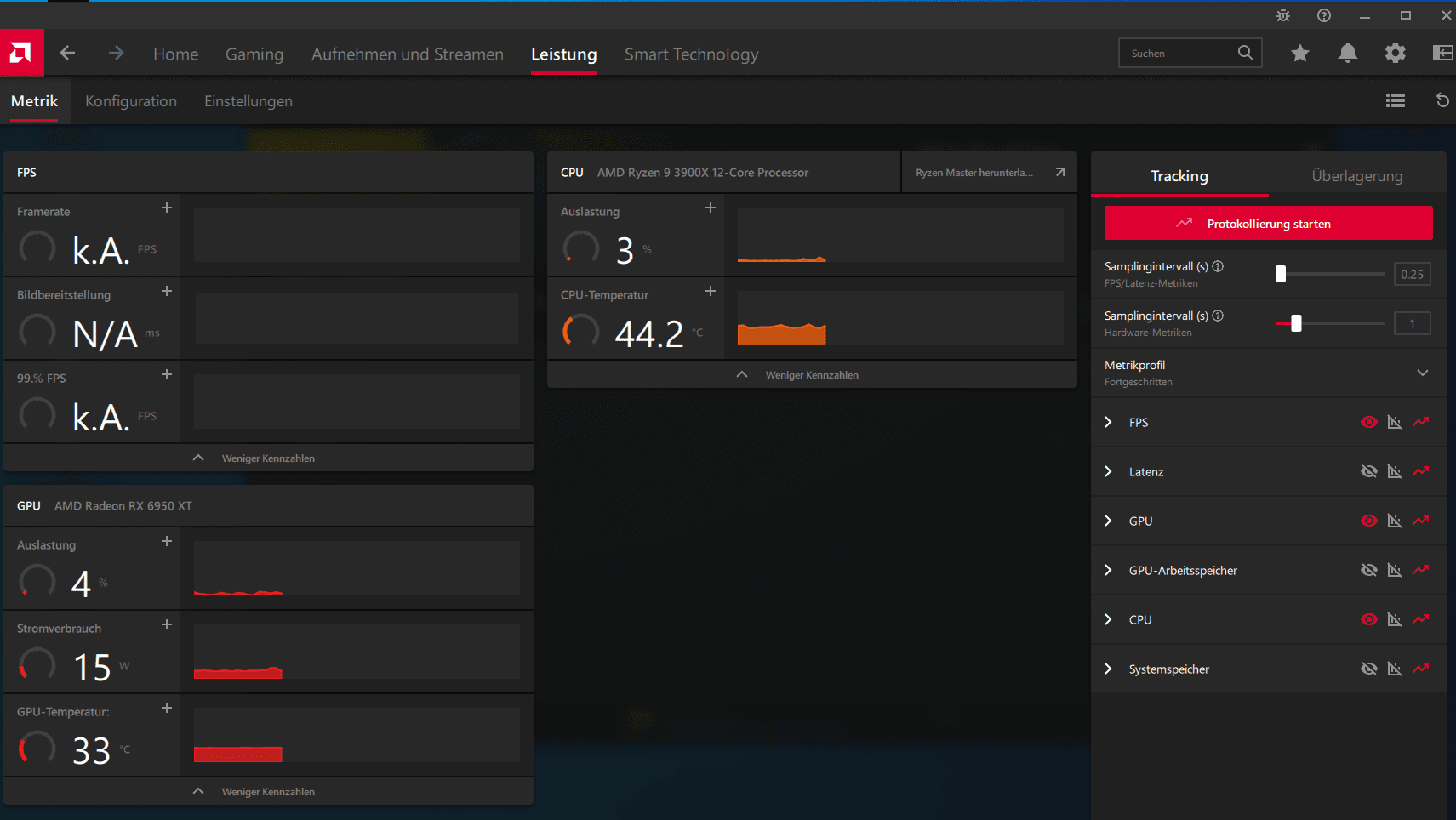Open the bug report tool icon
This screenshot has height=820, width=1456.
(1283, 15)
